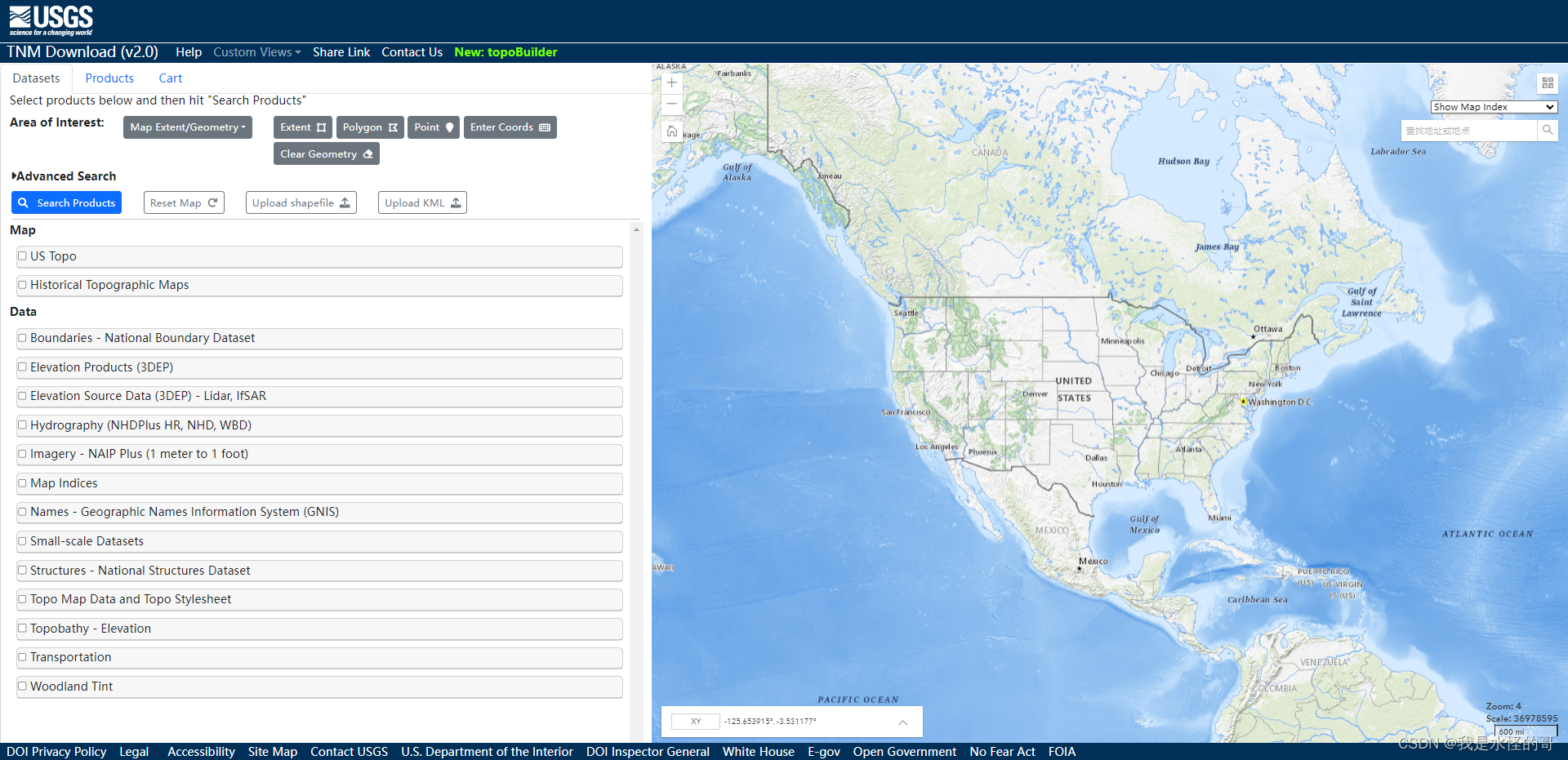This screenshot has width=1568, height=760.
Task: Check the Map Indices checkbox
Action: tap(23, 483)
